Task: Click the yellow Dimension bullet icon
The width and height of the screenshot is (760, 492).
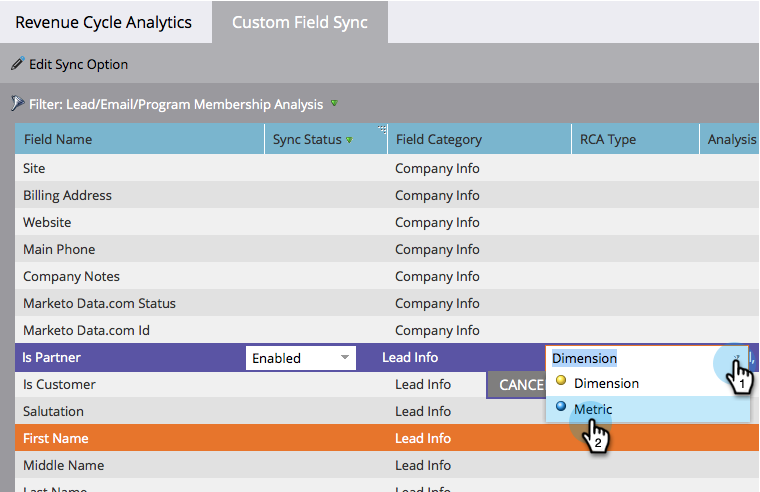Action: pyautogui.click(x=561, y=382)
